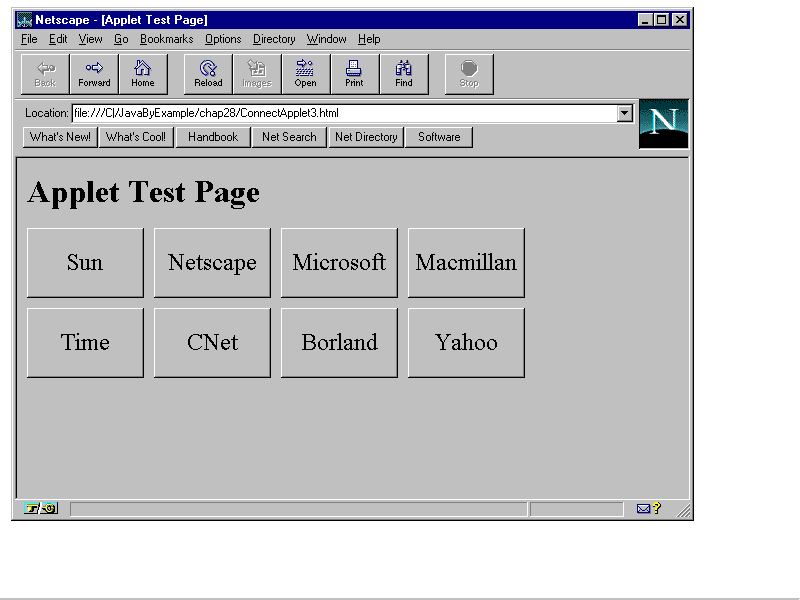Open the Handbook directory button

click(x=213, y=137)
